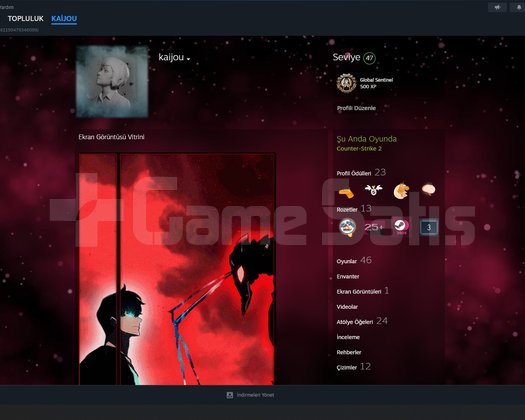Open the KAIJOU menu tab
Viewport: 525px width, 420px height.
click(x=64, y=19)
